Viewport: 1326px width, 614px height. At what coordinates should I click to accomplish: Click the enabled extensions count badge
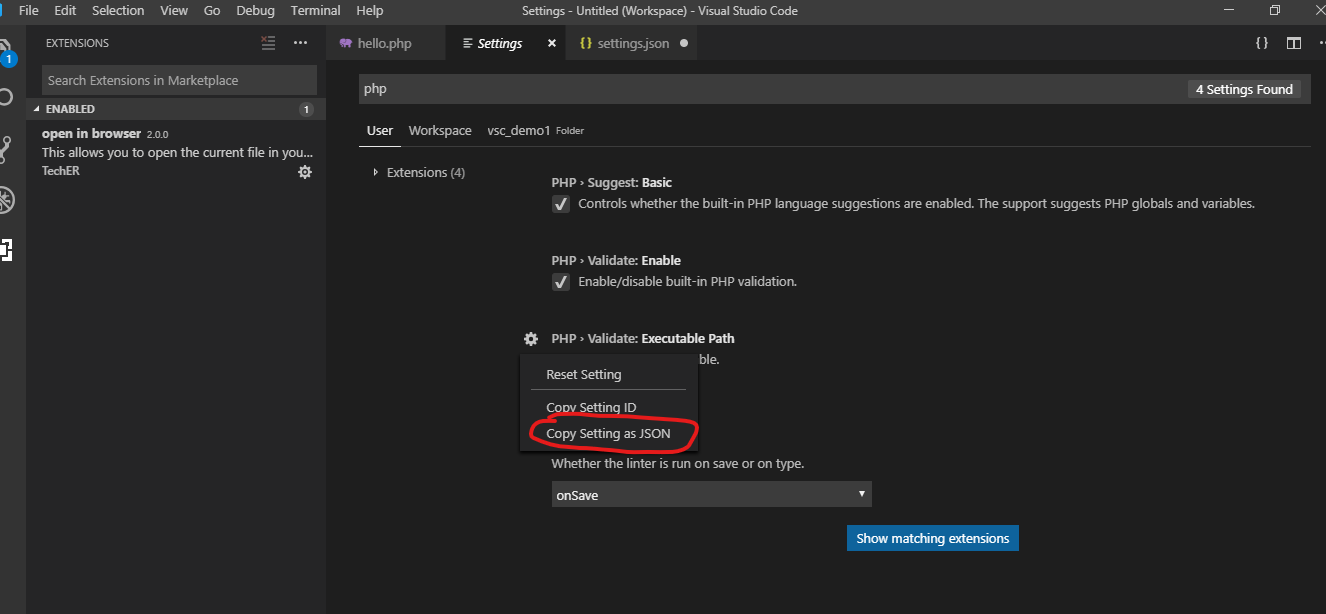pyautogui.click(x=307, y=109)
